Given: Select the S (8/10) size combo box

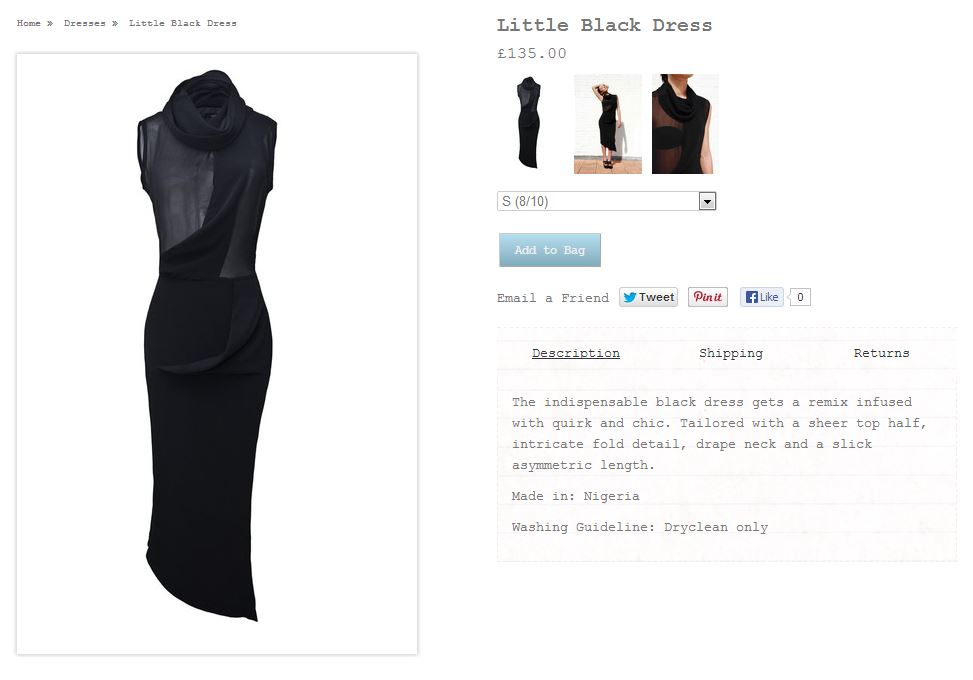Looking at the screenshot, I should click(606, 201).
